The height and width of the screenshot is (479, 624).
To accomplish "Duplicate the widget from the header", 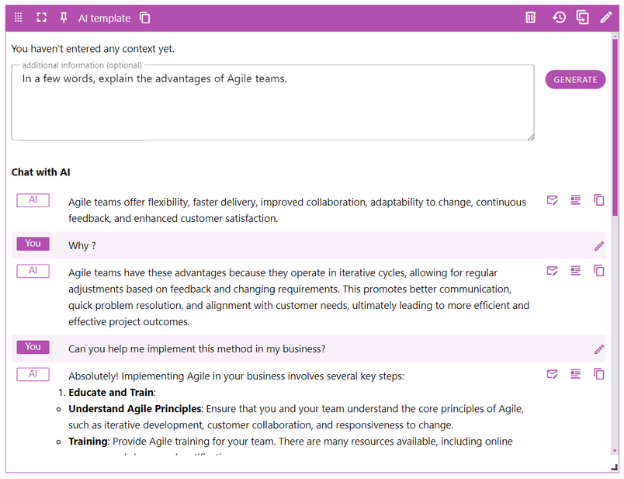I will coord(582,18).
